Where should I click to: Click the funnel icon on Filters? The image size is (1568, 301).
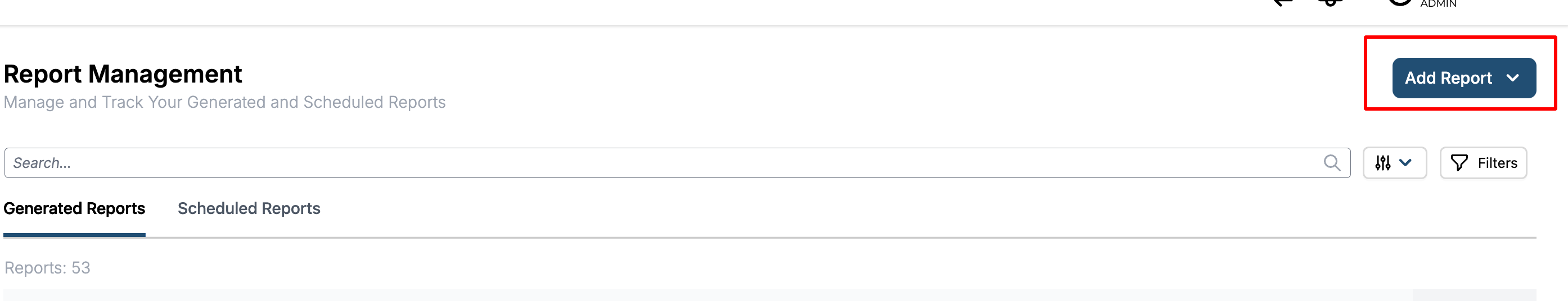pos(1459,163)
